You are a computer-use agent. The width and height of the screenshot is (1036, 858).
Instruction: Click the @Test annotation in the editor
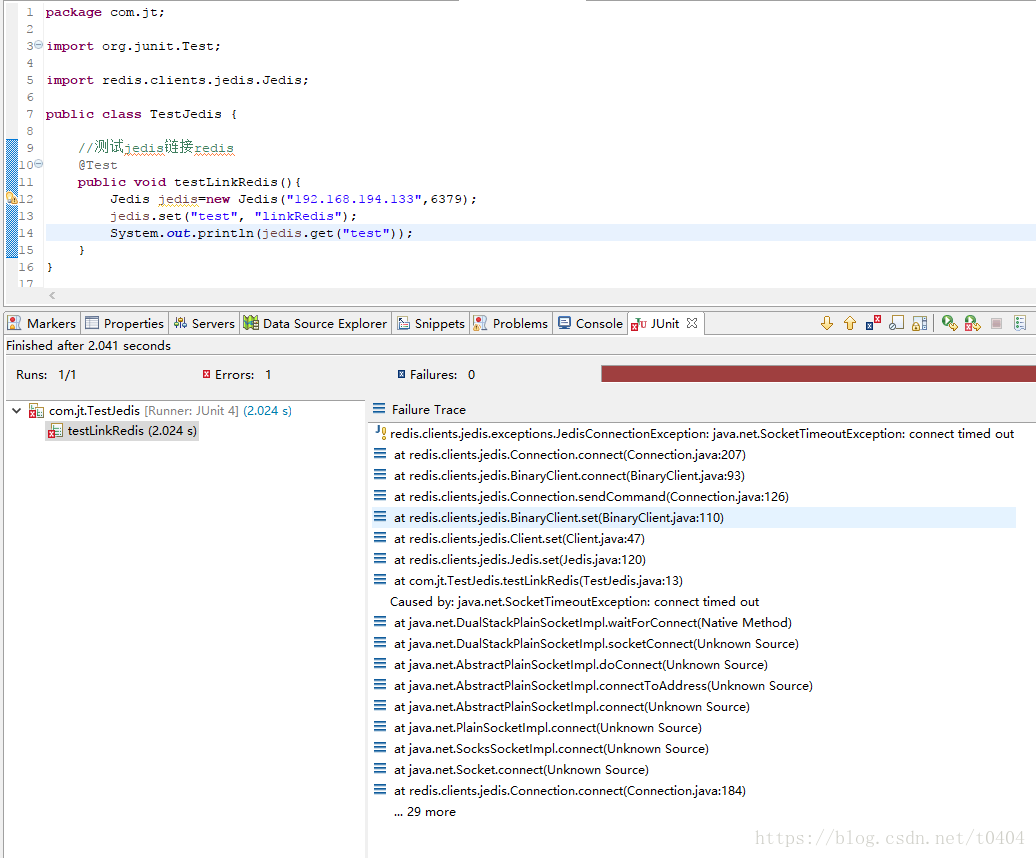coord(97,165)
